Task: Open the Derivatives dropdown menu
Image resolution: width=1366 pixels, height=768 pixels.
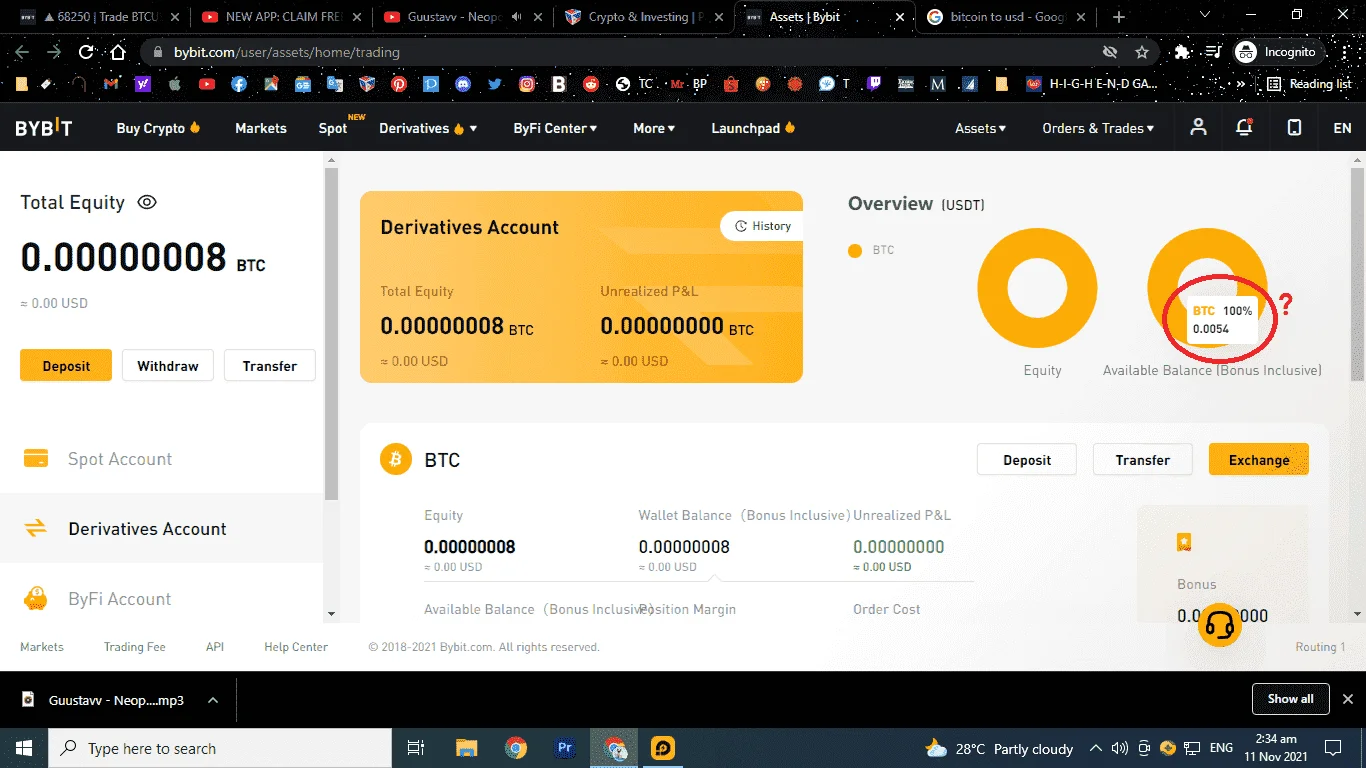Action: point(428,128)
